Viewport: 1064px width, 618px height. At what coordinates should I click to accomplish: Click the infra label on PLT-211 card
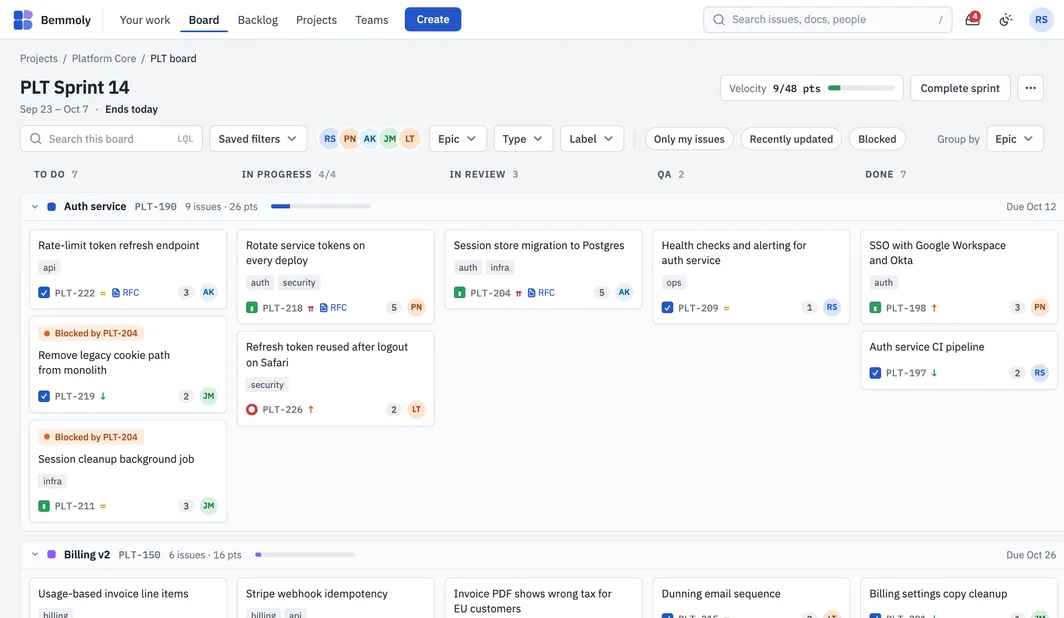coord(52,482)
